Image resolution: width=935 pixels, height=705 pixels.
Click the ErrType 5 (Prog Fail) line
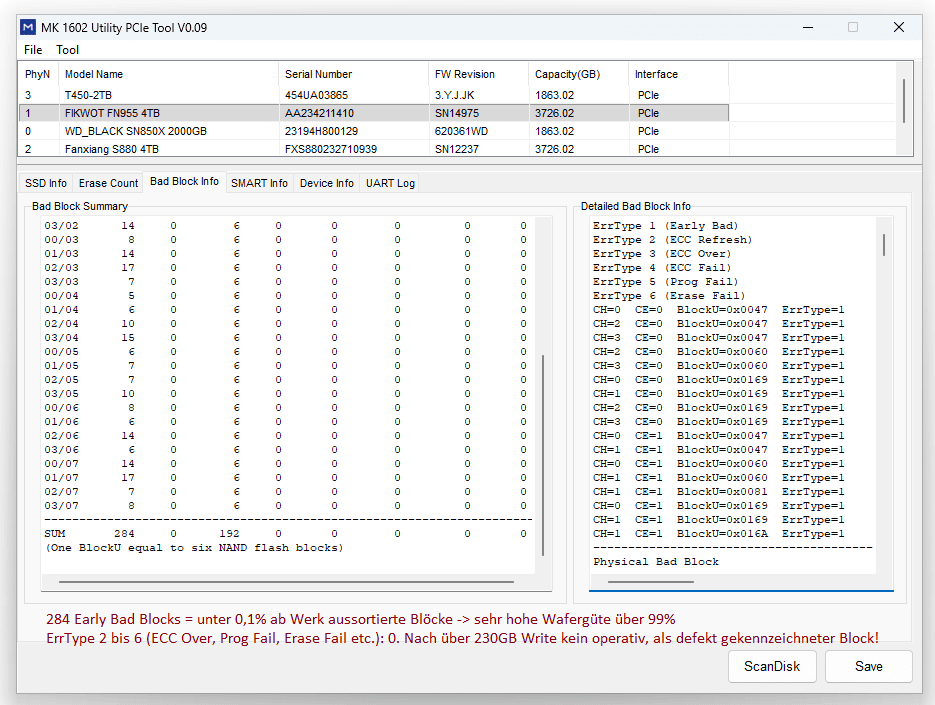(x=665, y=282)
